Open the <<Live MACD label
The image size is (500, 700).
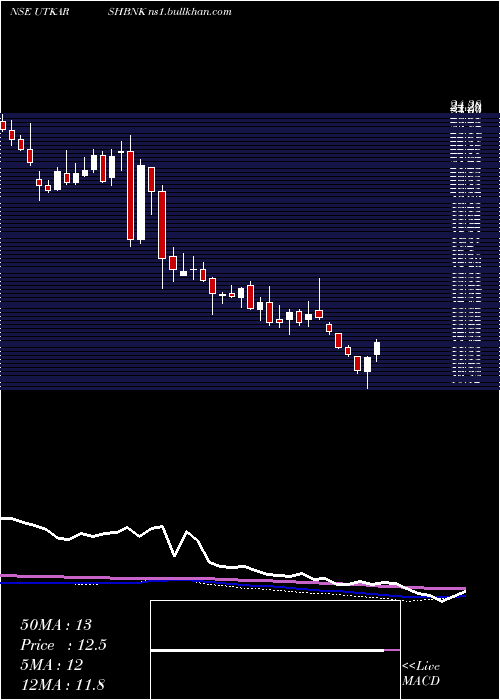tap(421, 673)
